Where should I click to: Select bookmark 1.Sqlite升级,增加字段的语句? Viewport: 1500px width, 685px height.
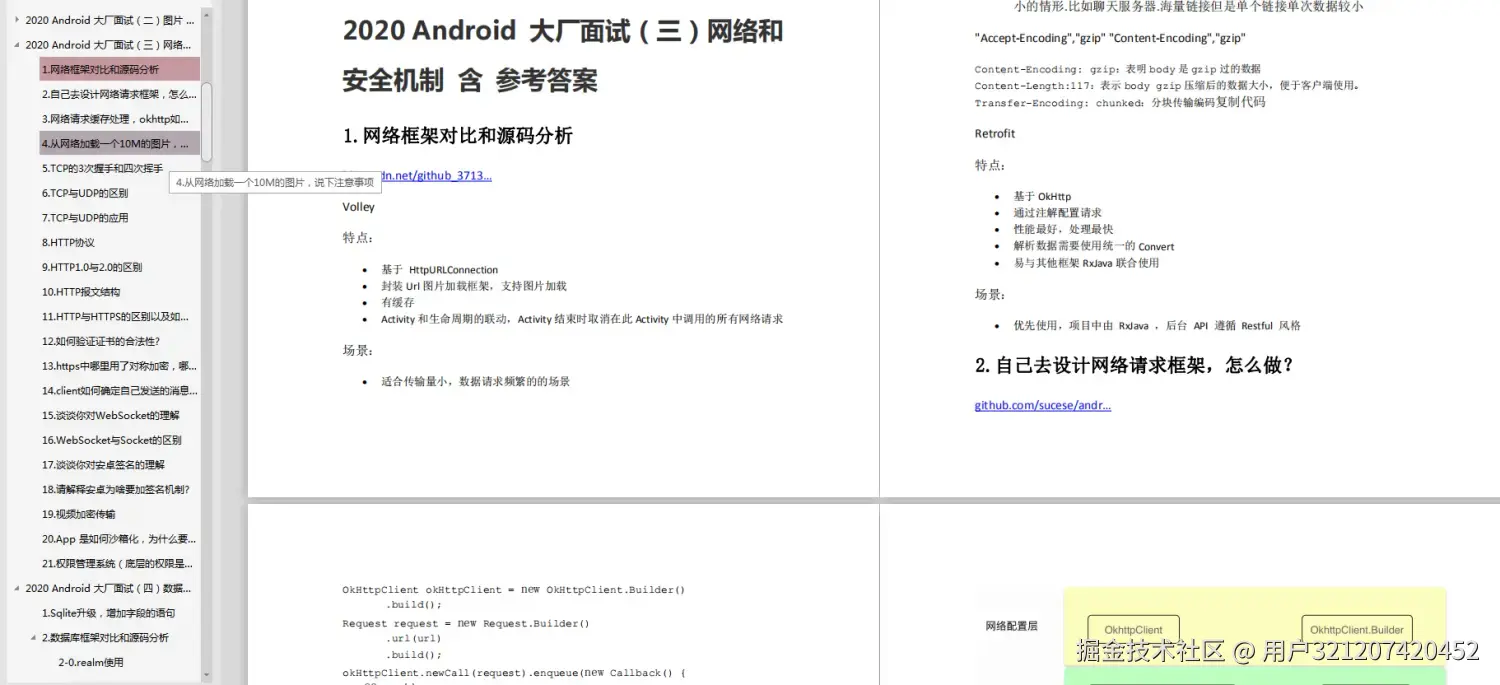coord(108,613)
